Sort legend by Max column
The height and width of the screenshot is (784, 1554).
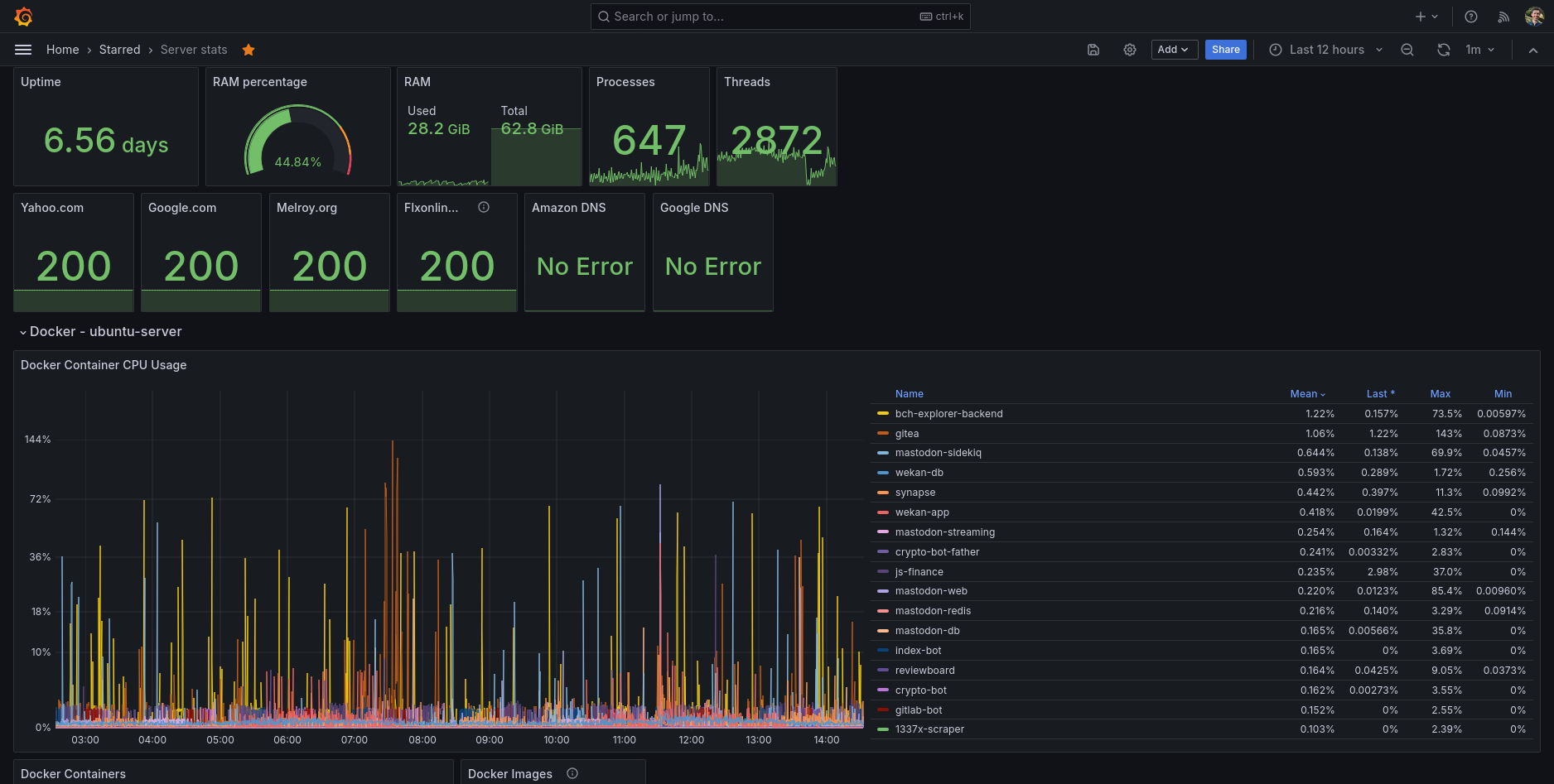(1440, 394)
